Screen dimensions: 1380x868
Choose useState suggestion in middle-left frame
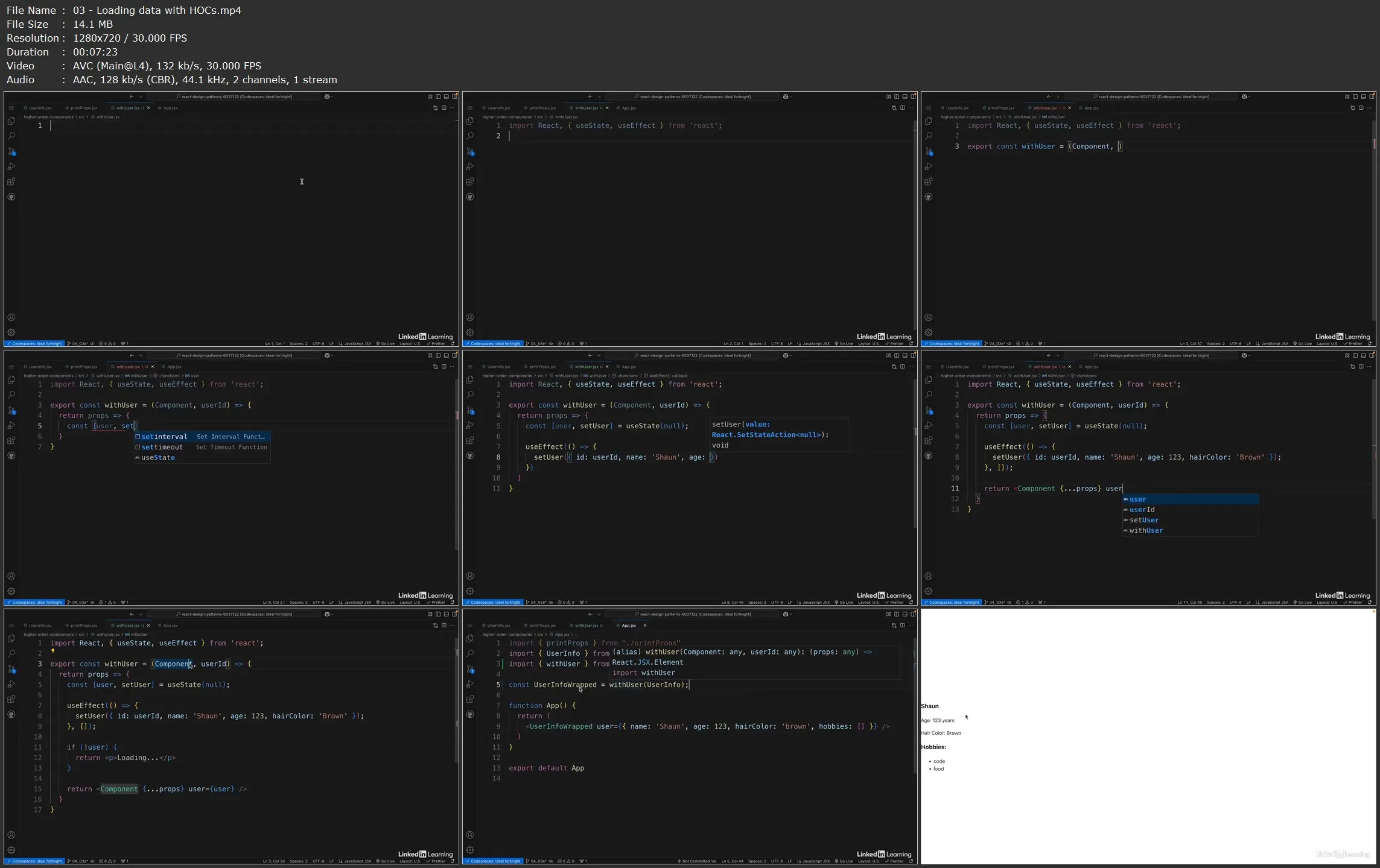tap(202, 458)
